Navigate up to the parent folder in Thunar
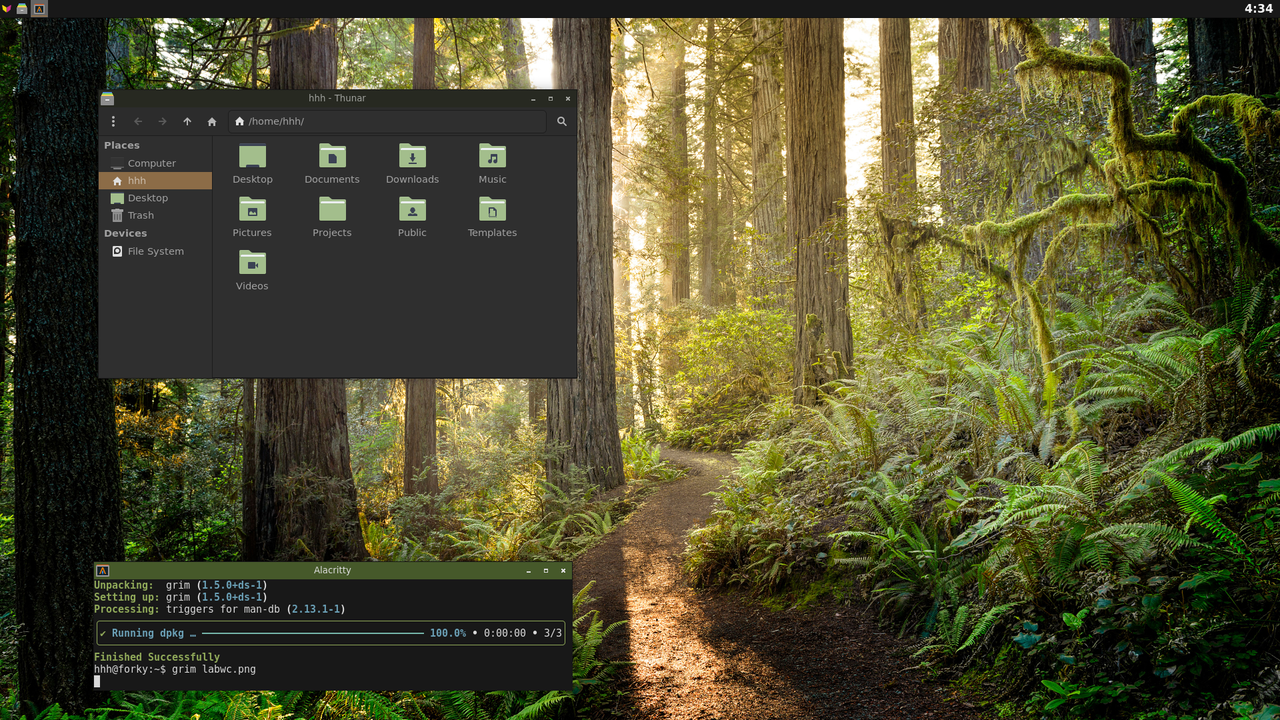This screenshot has width=1280, height=720. 187,122
